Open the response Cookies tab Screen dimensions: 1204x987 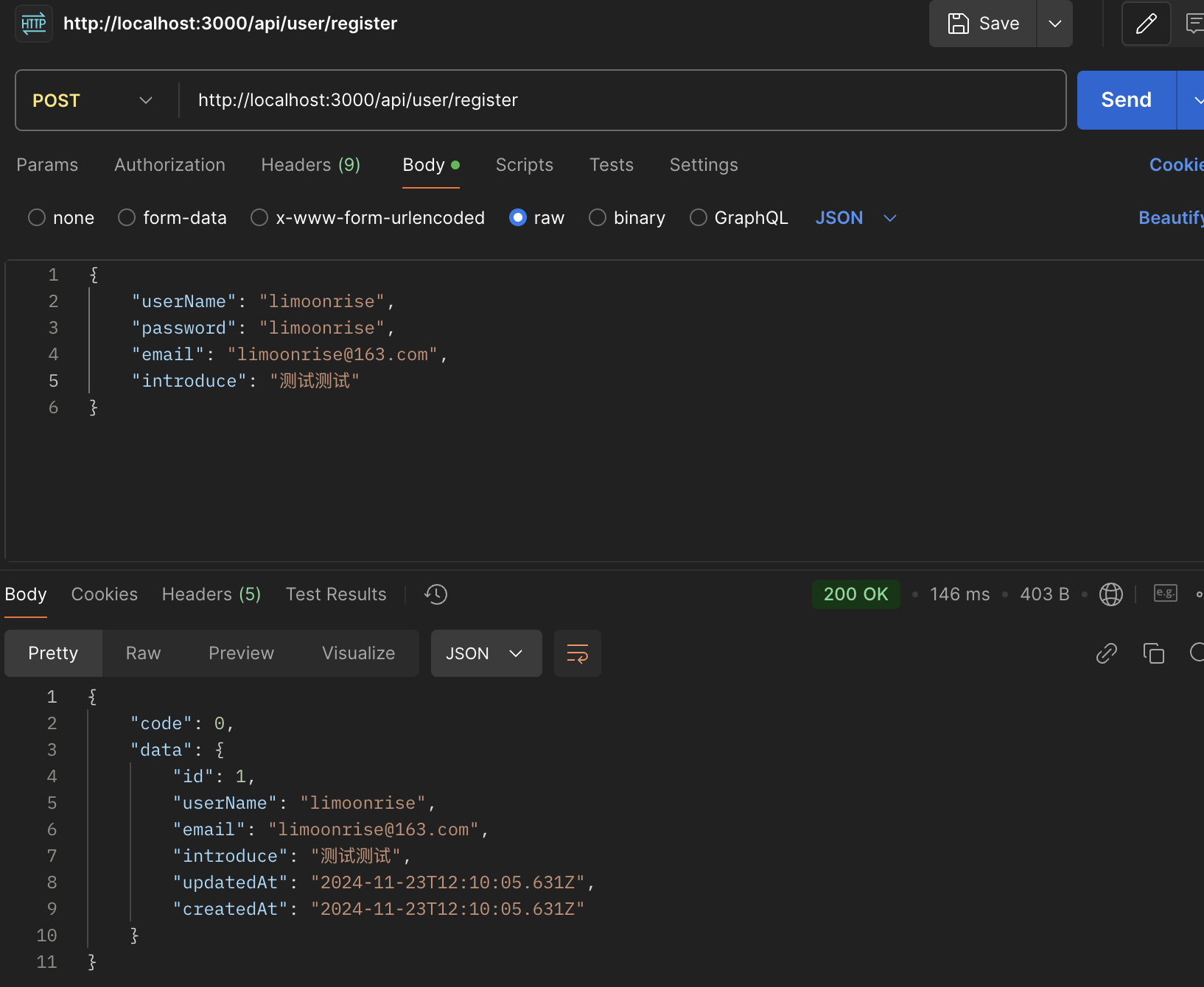click(105, 594)
